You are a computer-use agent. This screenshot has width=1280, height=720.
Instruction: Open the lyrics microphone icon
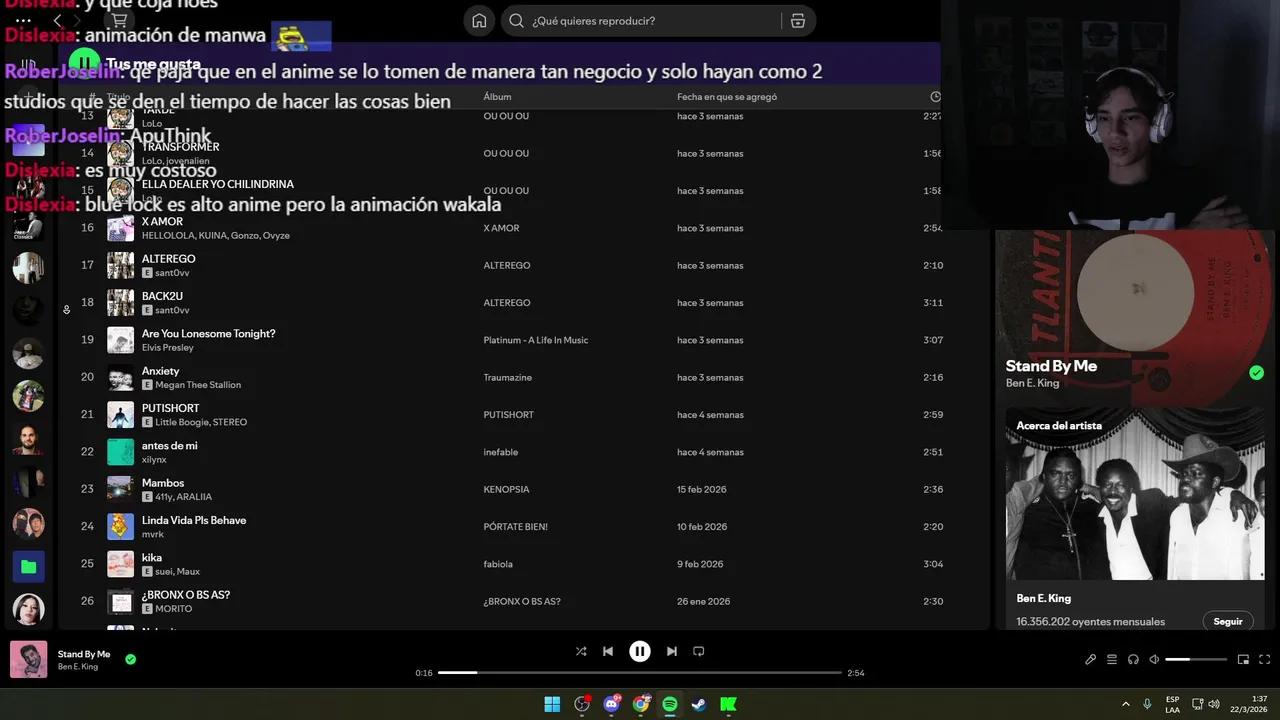click(x=1091, y=659)
